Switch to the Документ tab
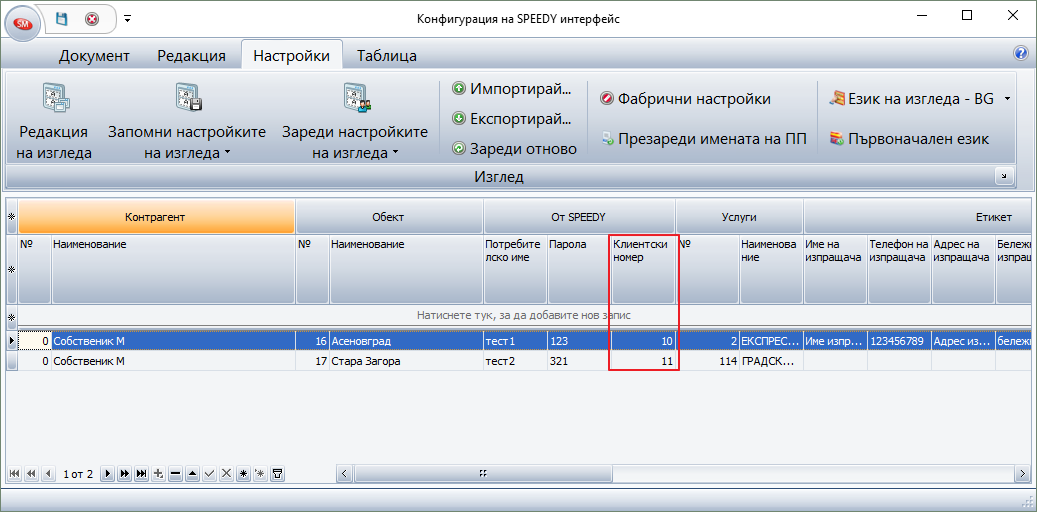Screen dimensions: 1037x512 click(x=95, y=56)
